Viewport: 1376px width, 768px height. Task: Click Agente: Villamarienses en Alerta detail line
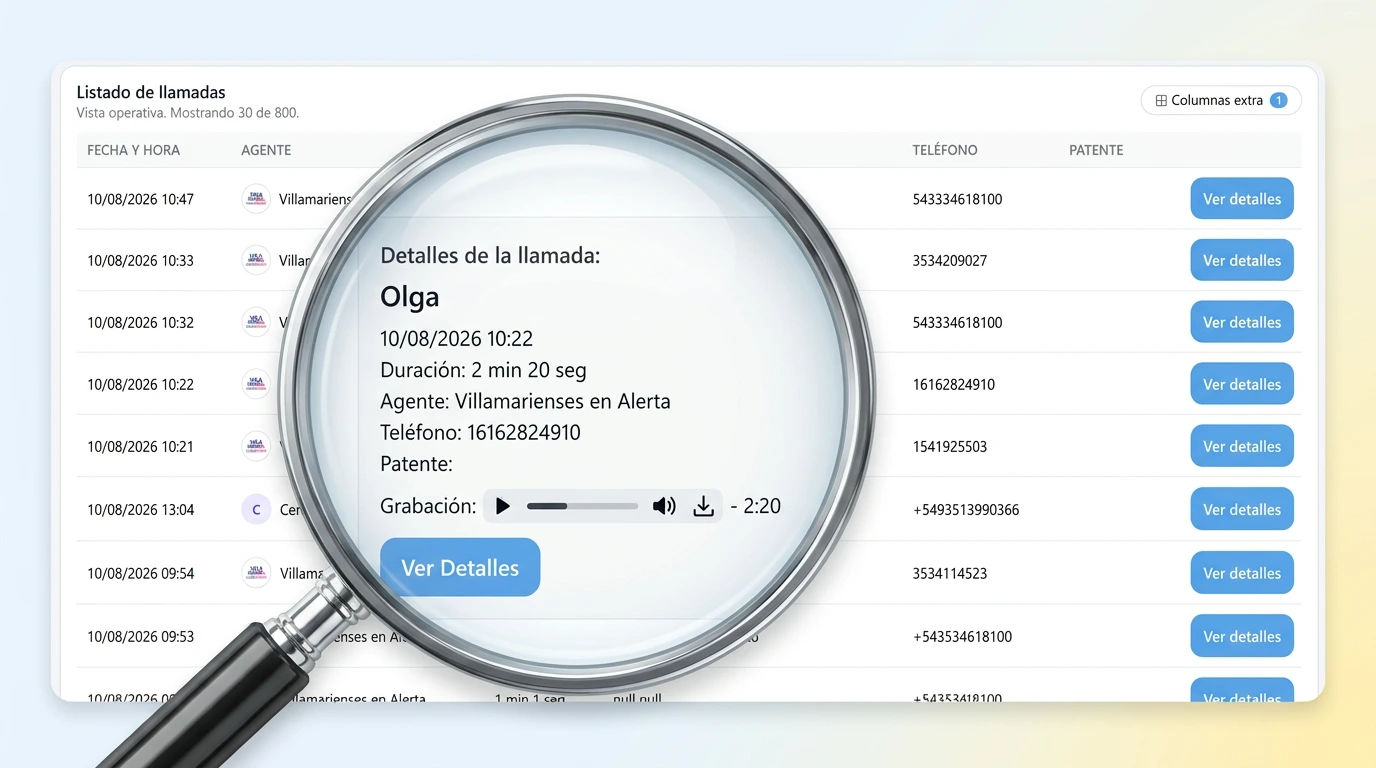(525, 401)
